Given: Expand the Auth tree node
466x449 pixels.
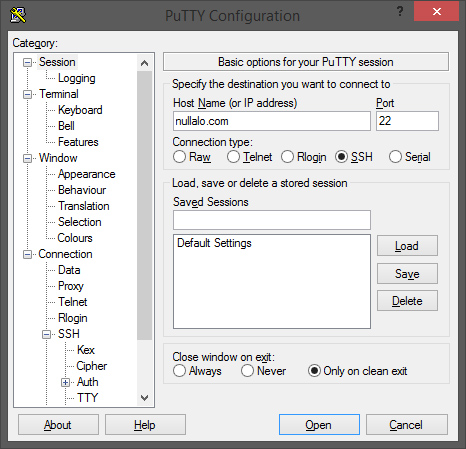Looking at the screenshot, I should tap(66, 382).
